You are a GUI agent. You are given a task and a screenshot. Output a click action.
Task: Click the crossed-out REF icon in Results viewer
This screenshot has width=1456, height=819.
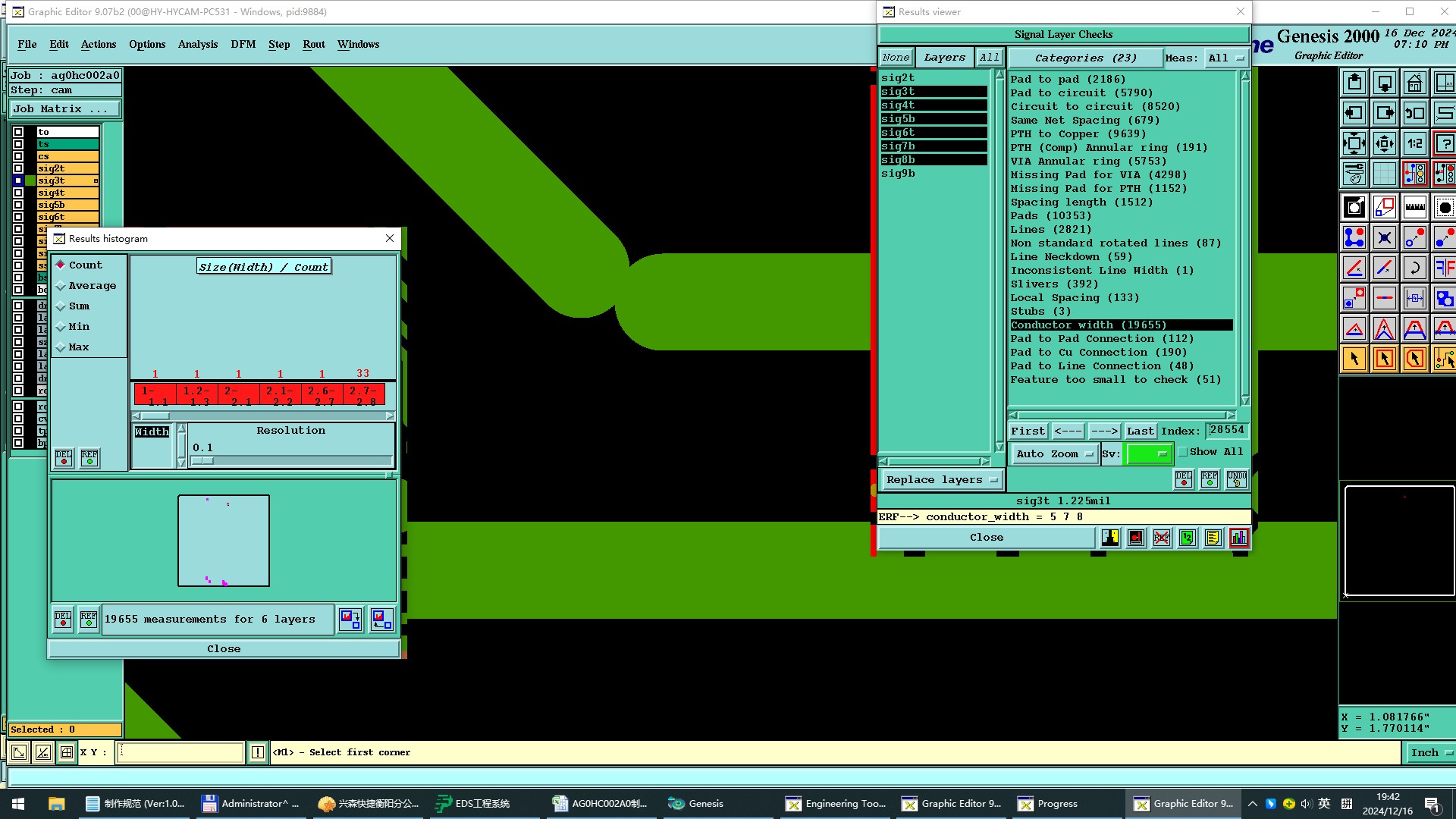[x=1162, y=538]
